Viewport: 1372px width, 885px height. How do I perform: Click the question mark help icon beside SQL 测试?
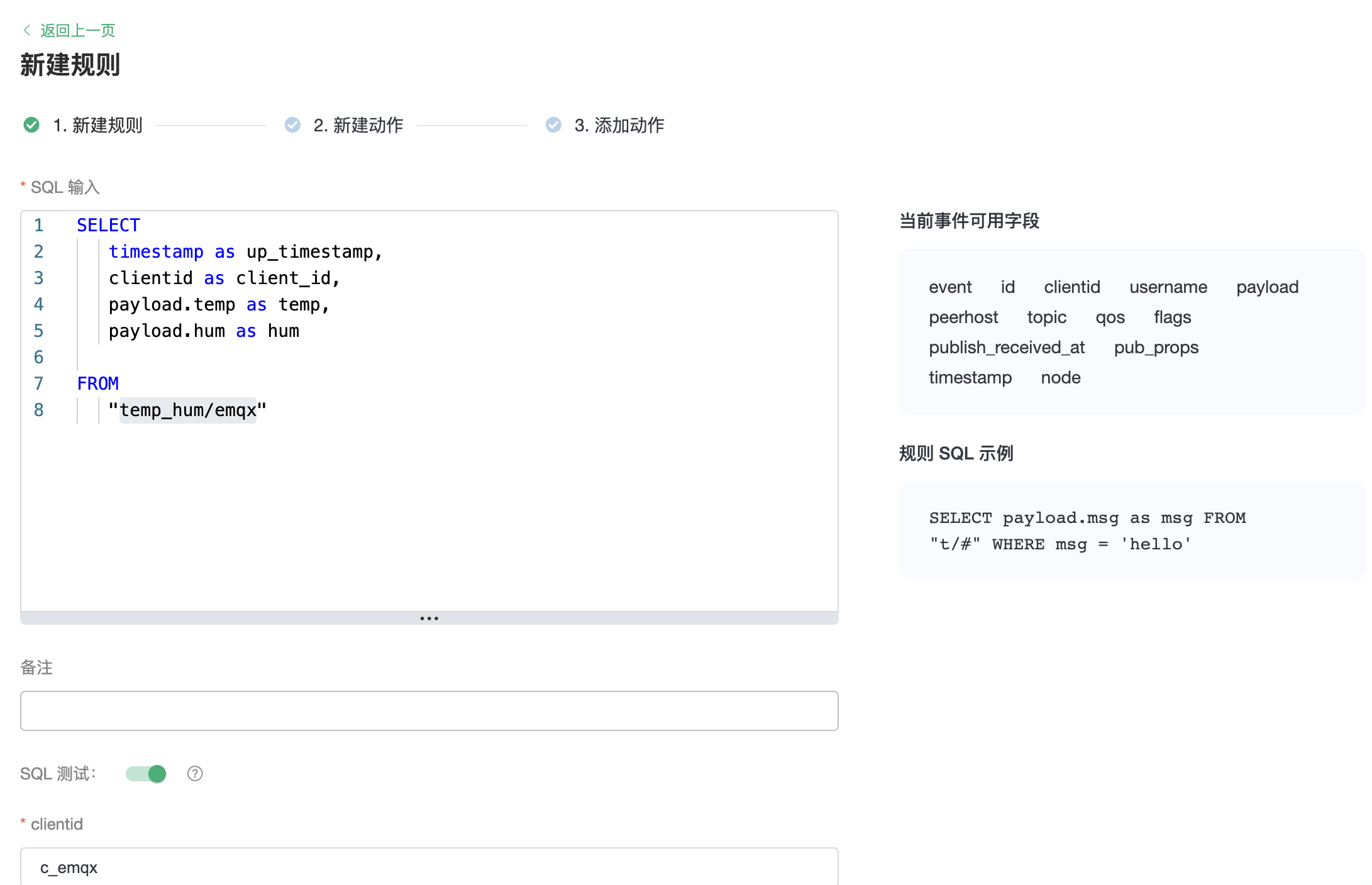195,774
